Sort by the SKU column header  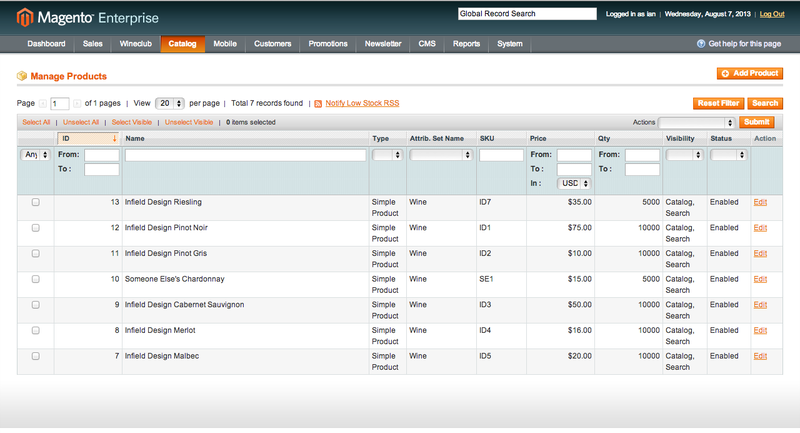tap(487, 139)
